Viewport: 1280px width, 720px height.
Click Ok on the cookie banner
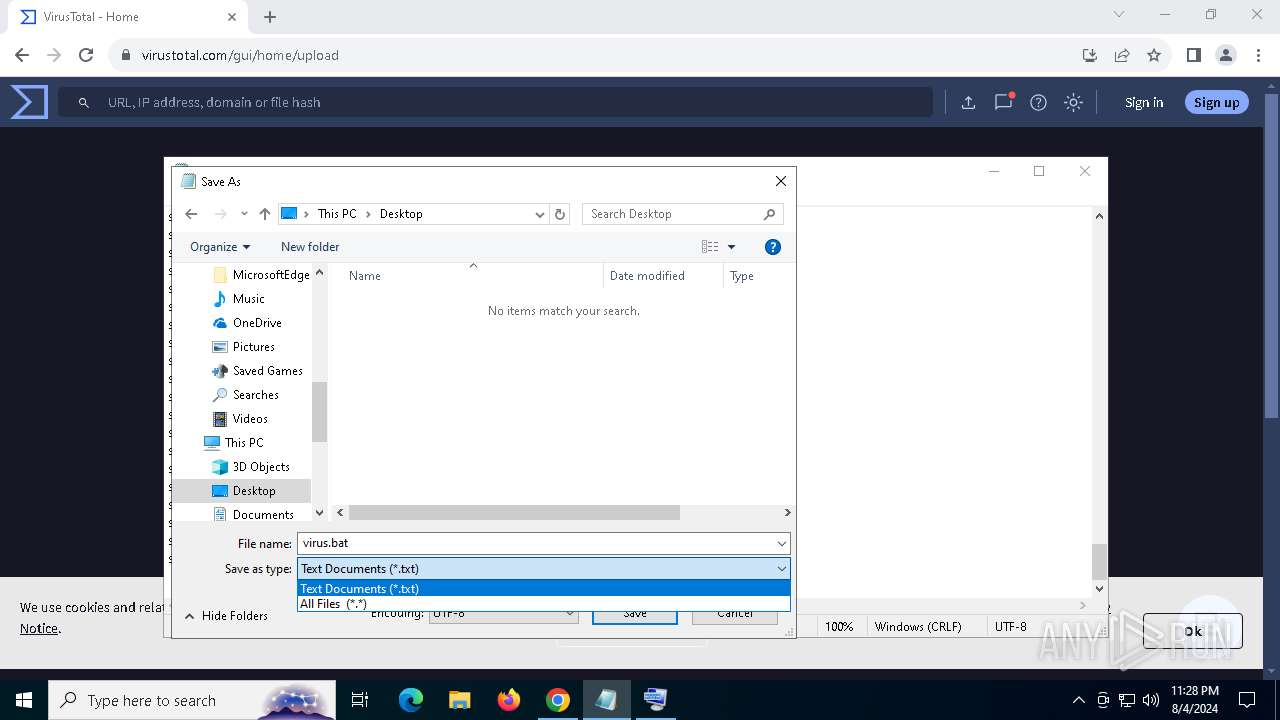tap(1193, 631)
